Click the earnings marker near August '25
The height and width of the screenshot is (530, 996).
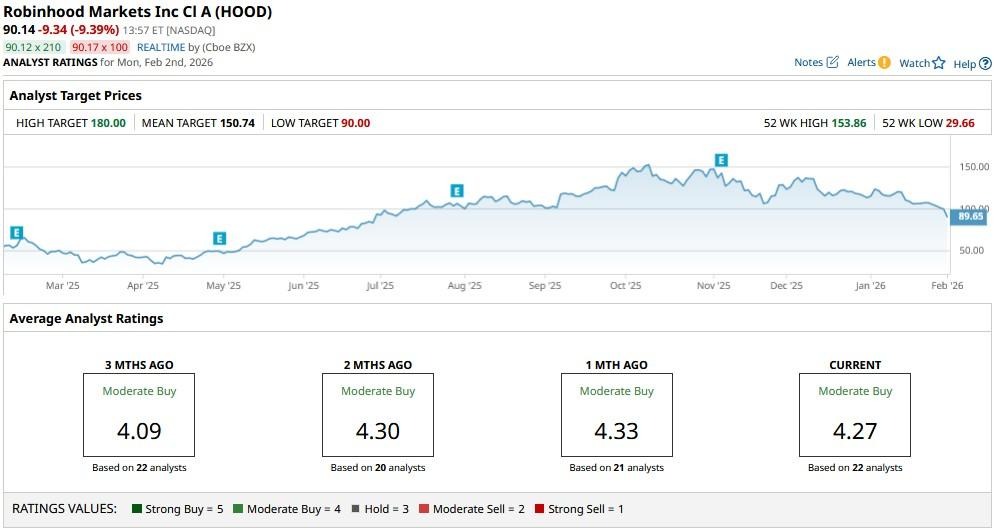457,190
